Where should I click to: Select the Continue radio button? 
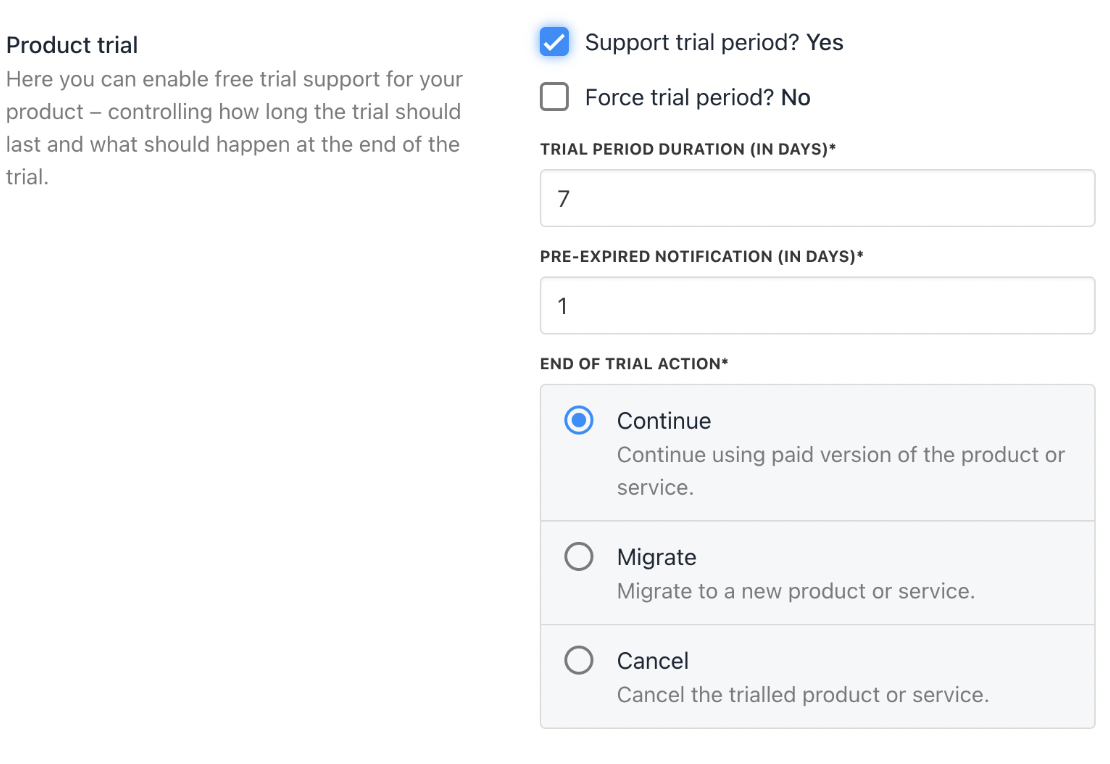(579, 421)
